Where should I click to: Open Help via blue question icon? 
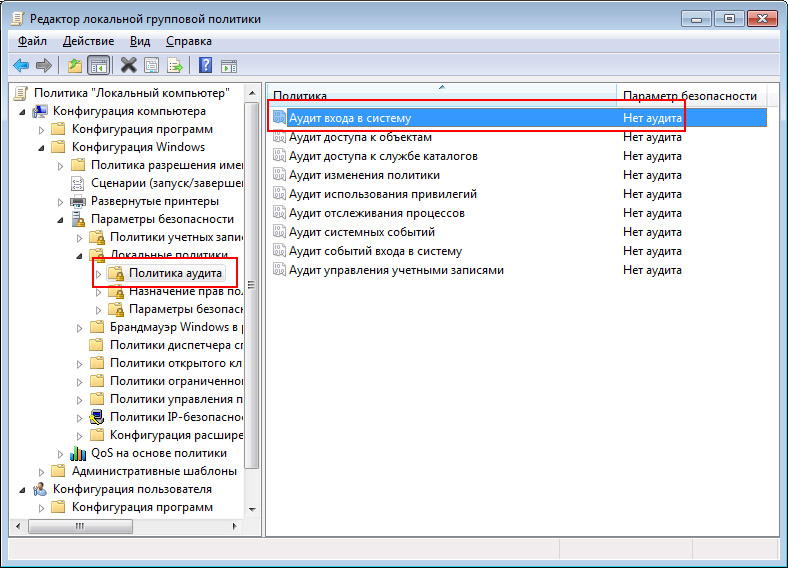click(x=206, y=65)
